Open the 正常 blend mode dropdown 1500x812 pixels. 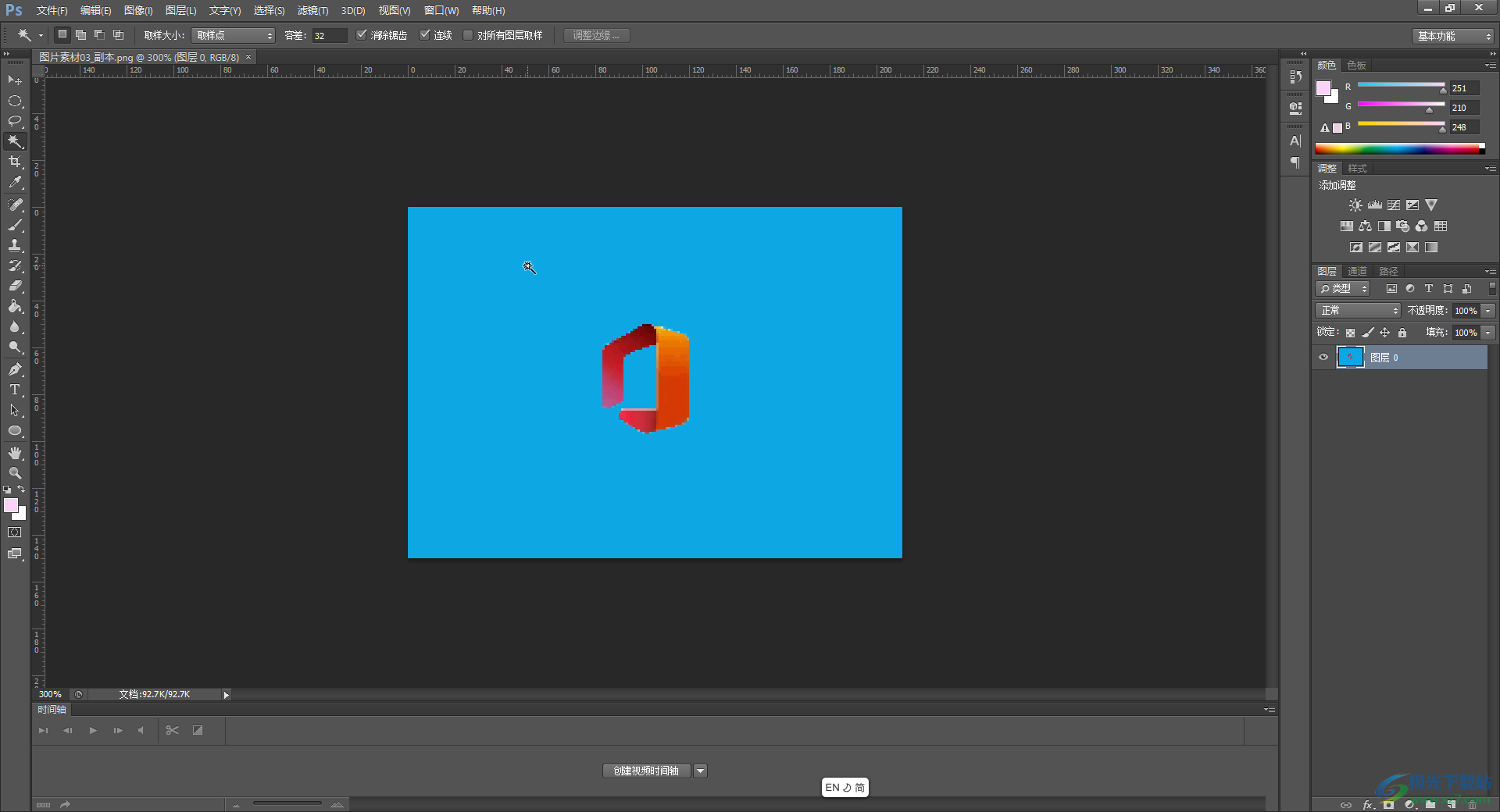1358,311
